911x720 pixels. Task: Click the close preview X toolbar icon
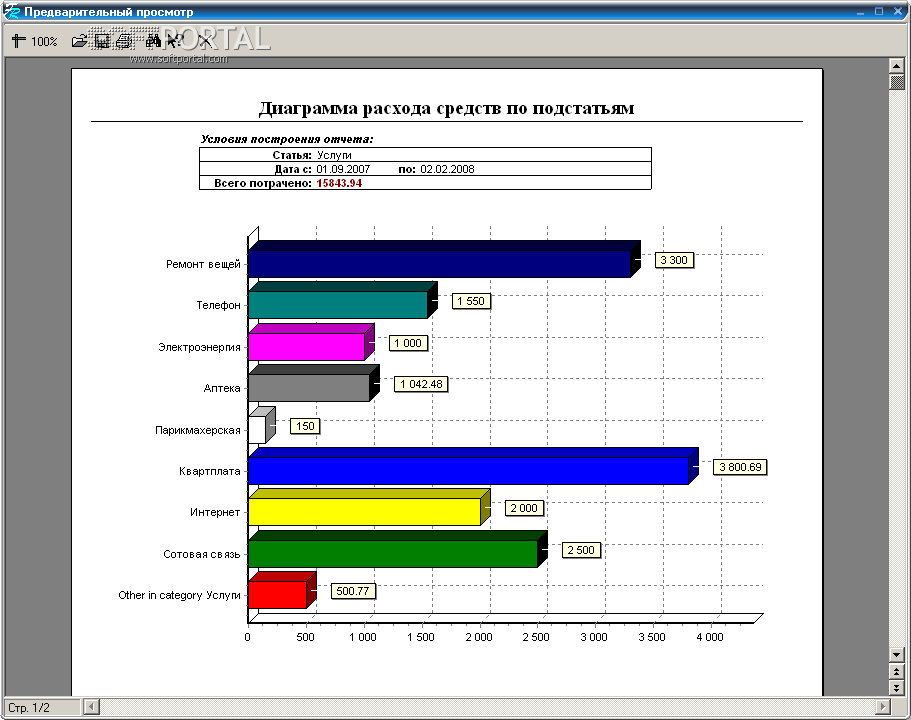click(x=205, y=41)
